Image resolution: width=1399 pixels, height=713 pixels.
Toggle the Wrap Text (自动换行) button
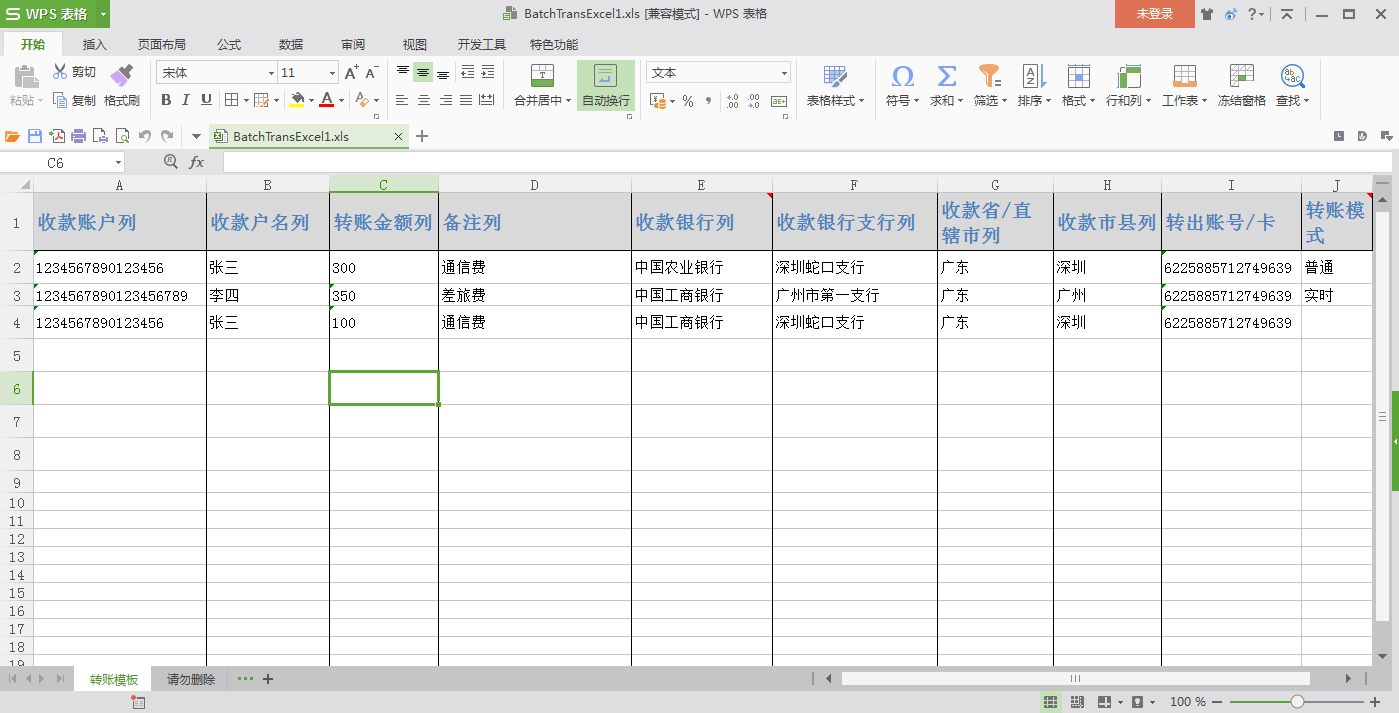[605, 85]
